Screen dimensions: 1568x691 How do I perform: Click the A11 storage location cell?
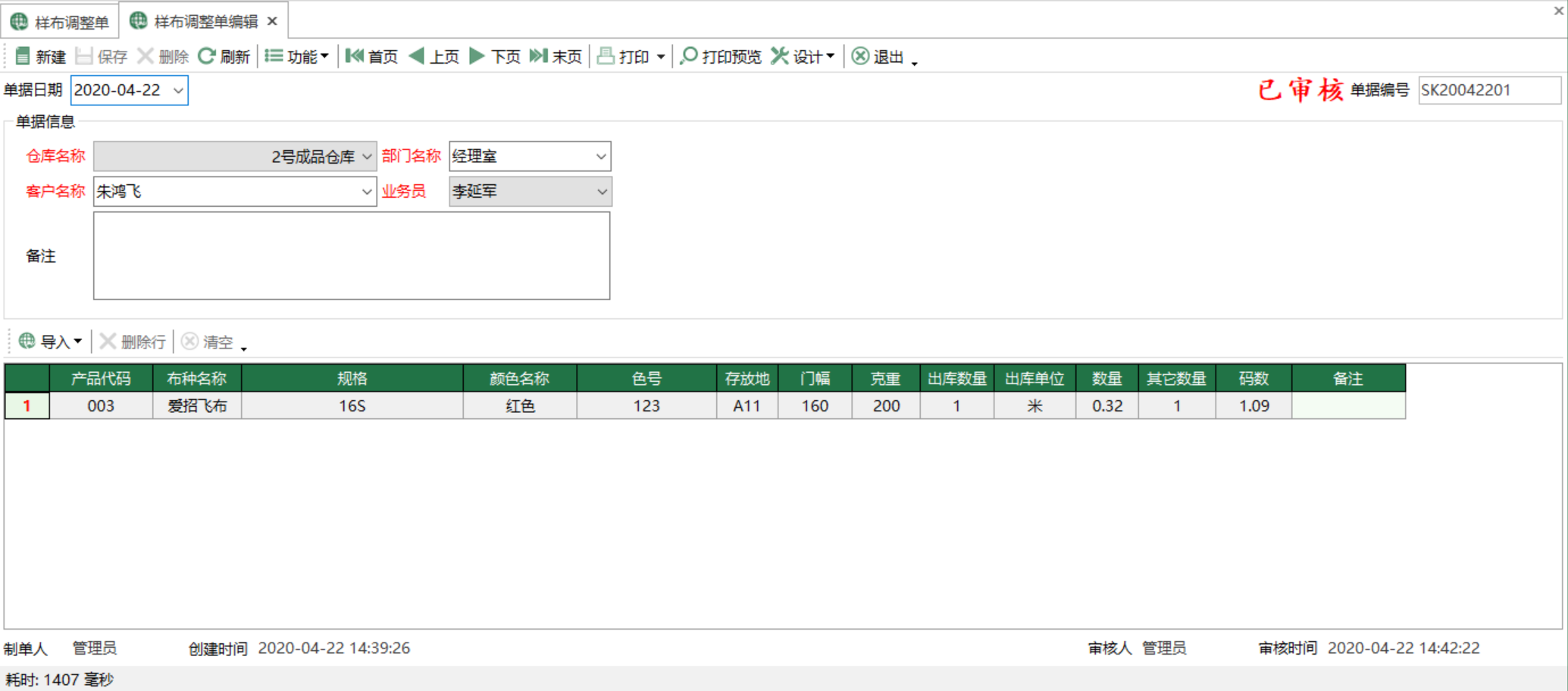747,406
